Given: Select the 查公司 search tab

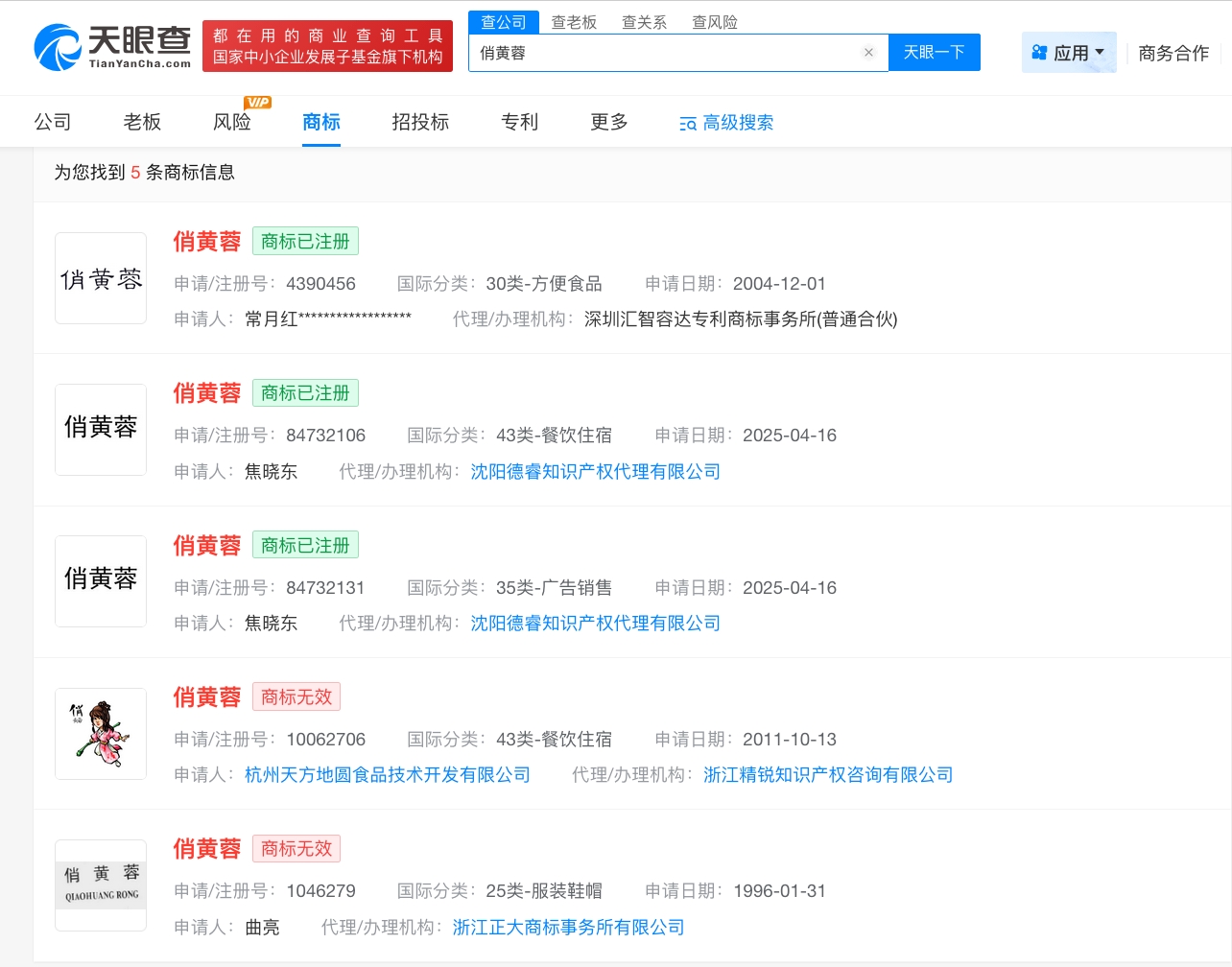Looking at the screenshot, I should [504, 22].
